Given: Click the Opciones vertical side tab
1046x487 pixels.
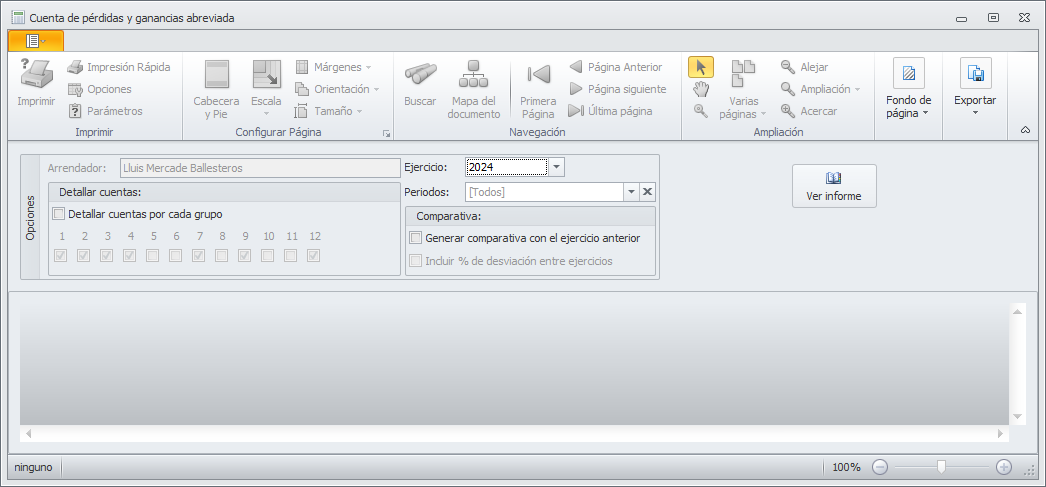Looking at the screenshot, I should coord(30,217).
